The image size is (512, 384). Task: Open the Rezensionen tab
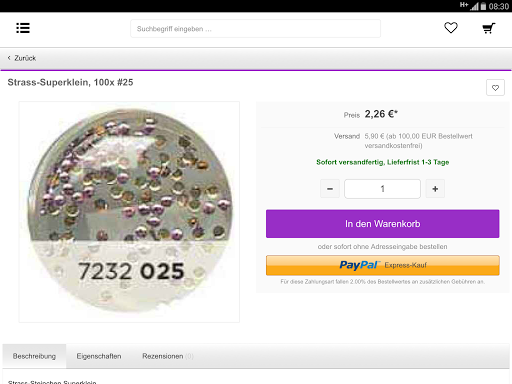[x=168, y=356]
